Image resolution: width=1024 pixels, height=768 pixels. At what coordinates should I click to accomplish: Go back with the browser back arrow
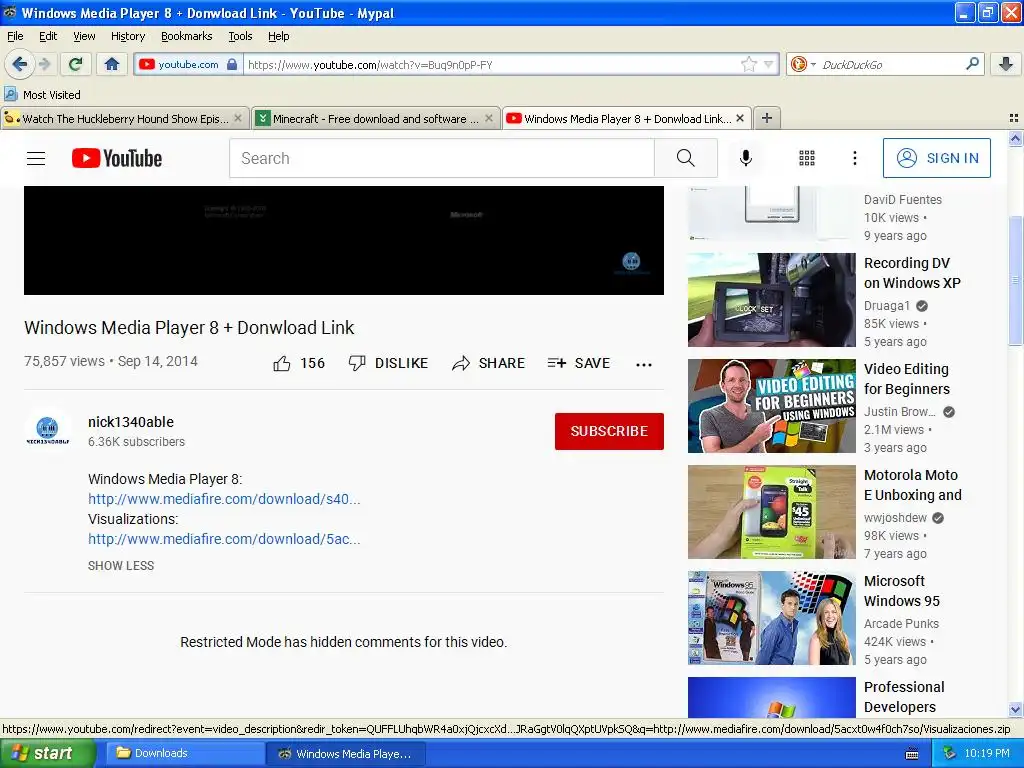click(20, 64)
